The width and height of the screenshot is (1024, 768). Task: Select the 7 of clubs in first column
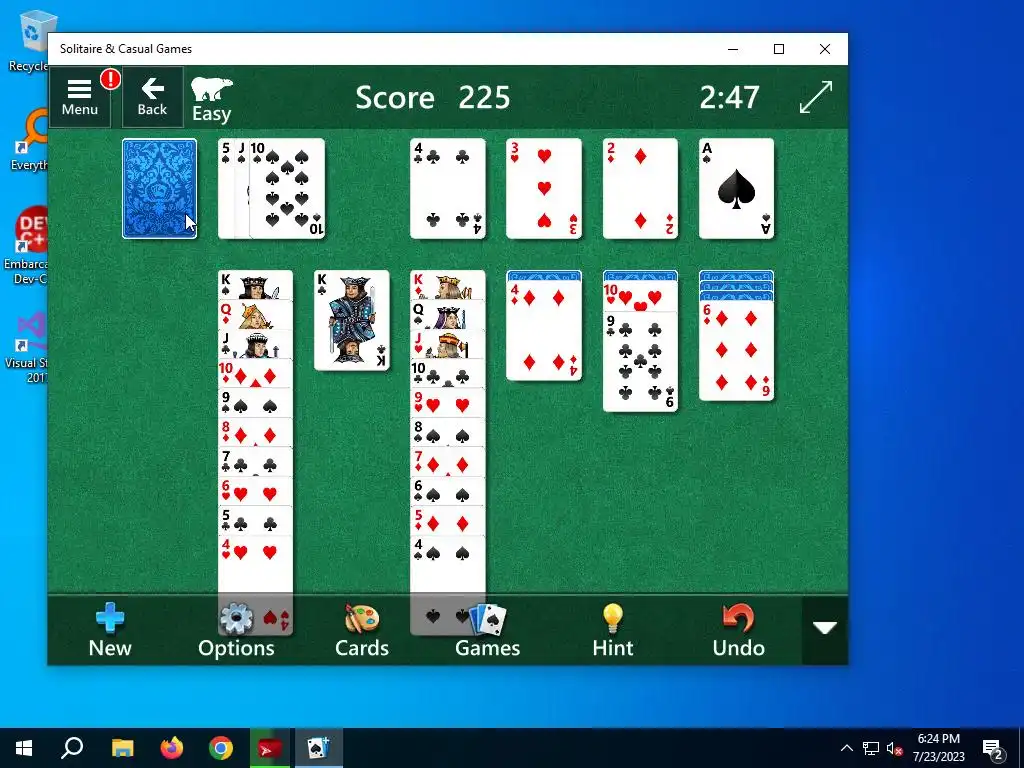[255, 462]
